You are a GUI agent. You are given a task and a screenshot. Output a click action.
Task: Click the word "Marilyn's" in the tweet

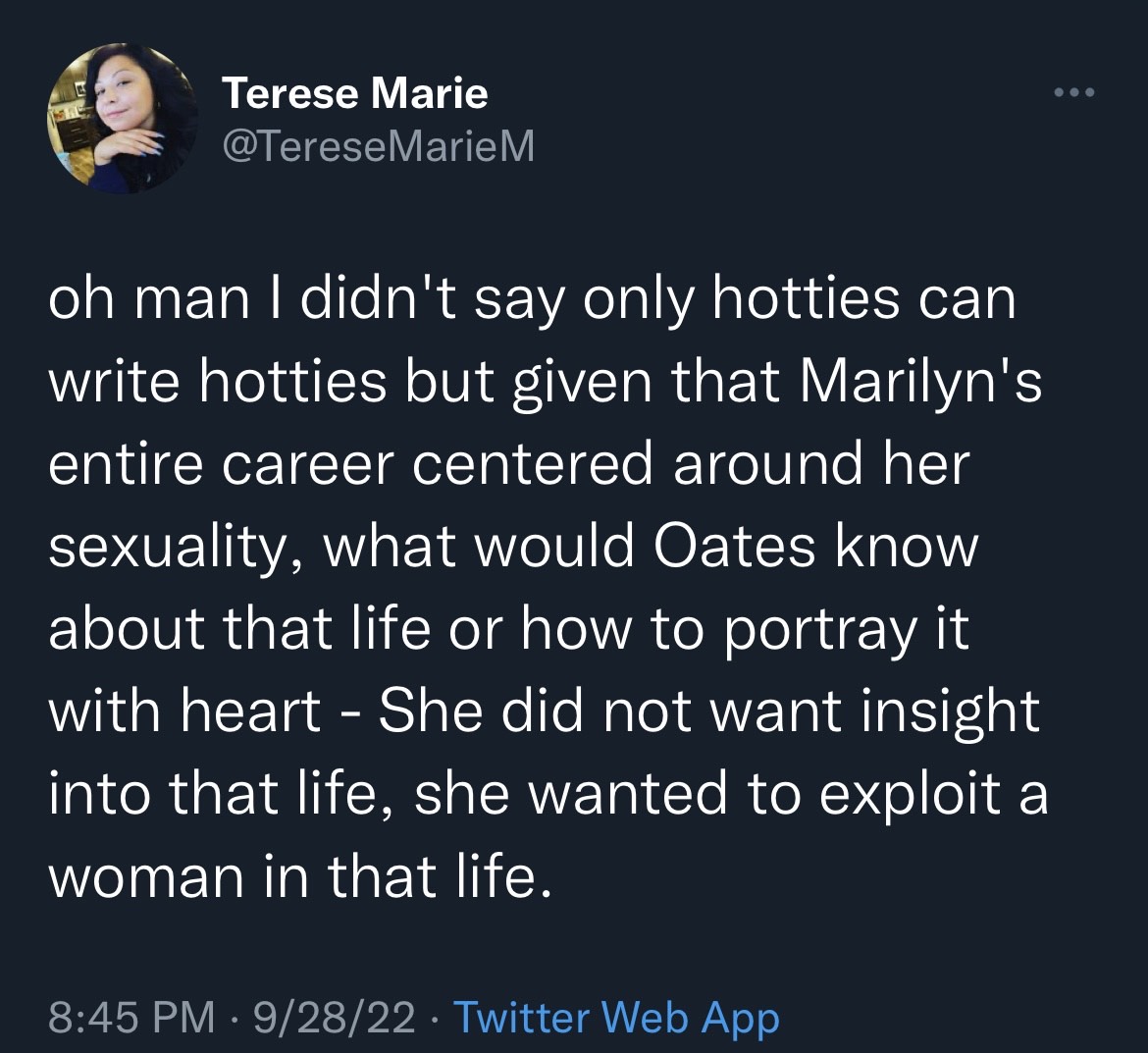click(x=921, y=382)
